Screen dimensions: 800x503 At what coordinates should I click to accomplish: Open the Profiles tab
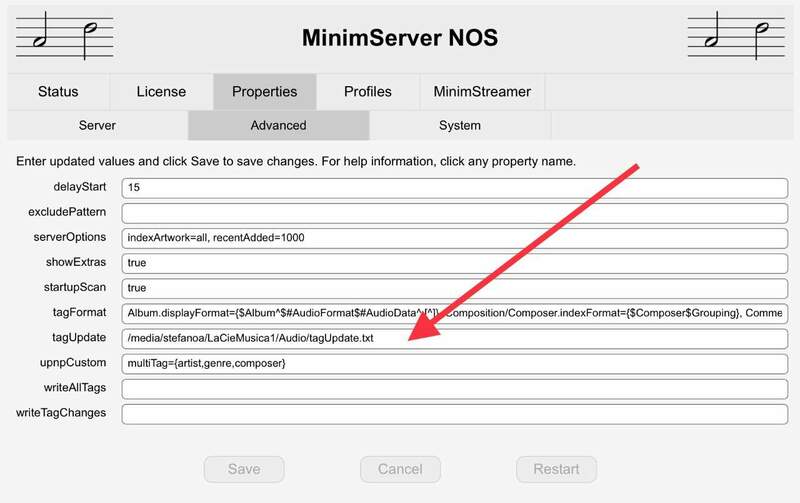point(368,92)
